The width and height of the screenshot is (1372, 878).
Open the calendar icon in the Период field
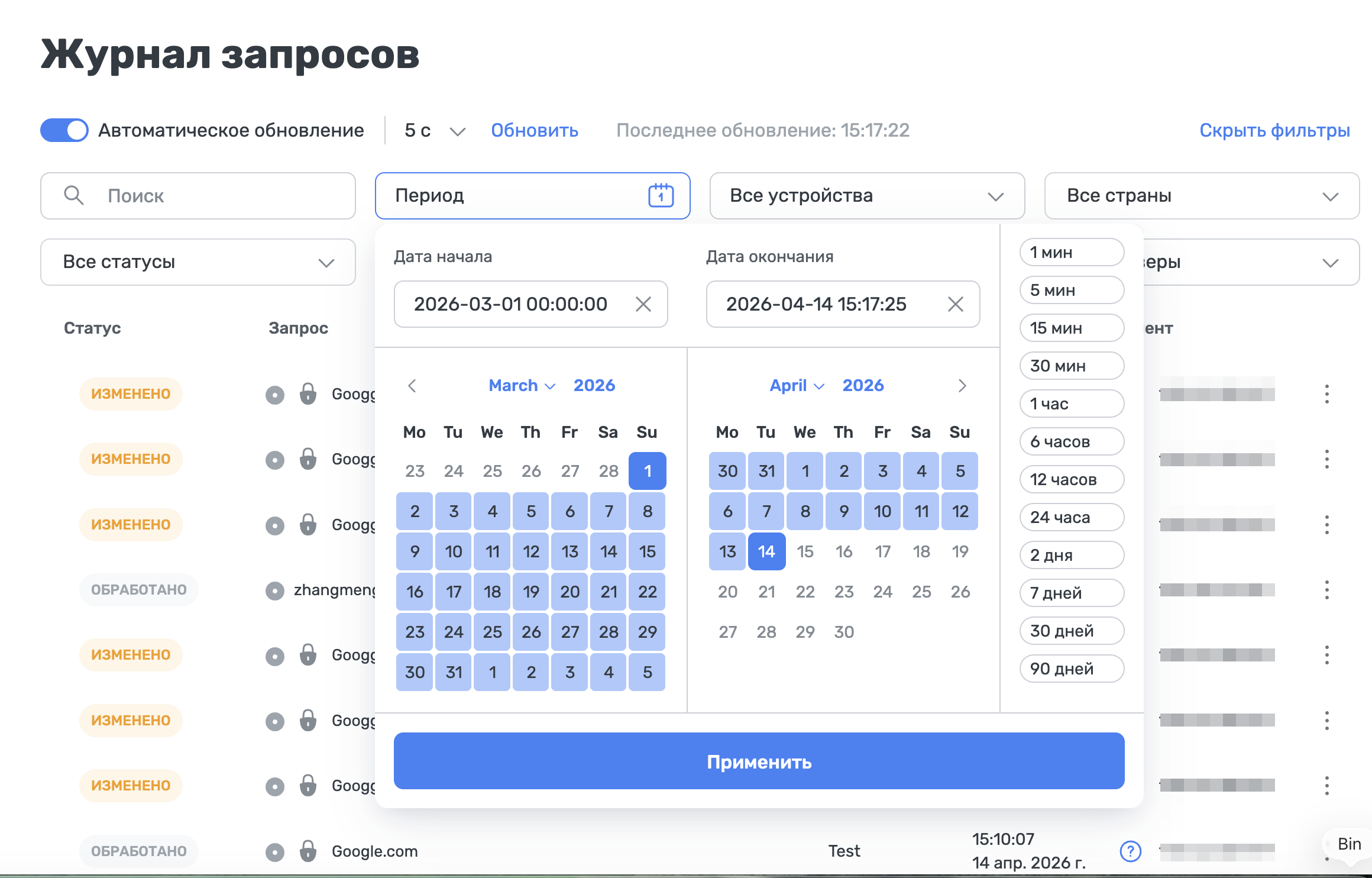pyautogui.click(x=661, y=196)
